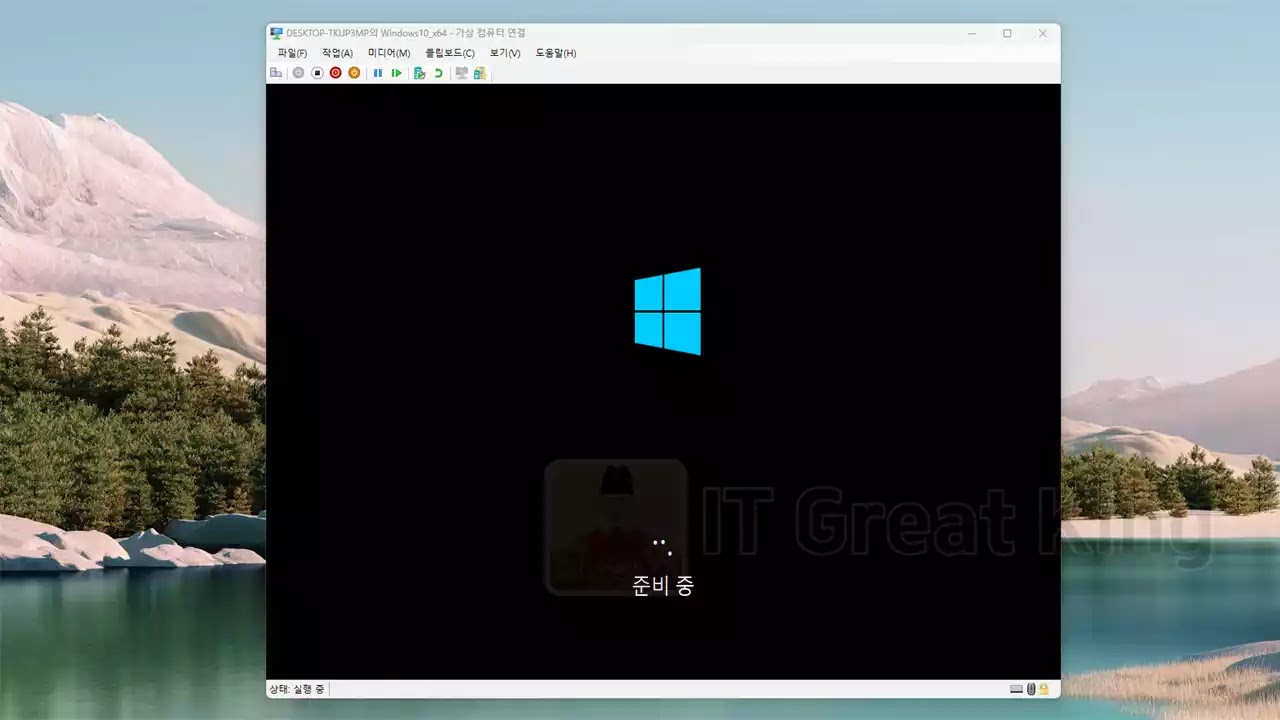
Task: Create a checkpoint from toolbar icon
Action: pos(420,73)
